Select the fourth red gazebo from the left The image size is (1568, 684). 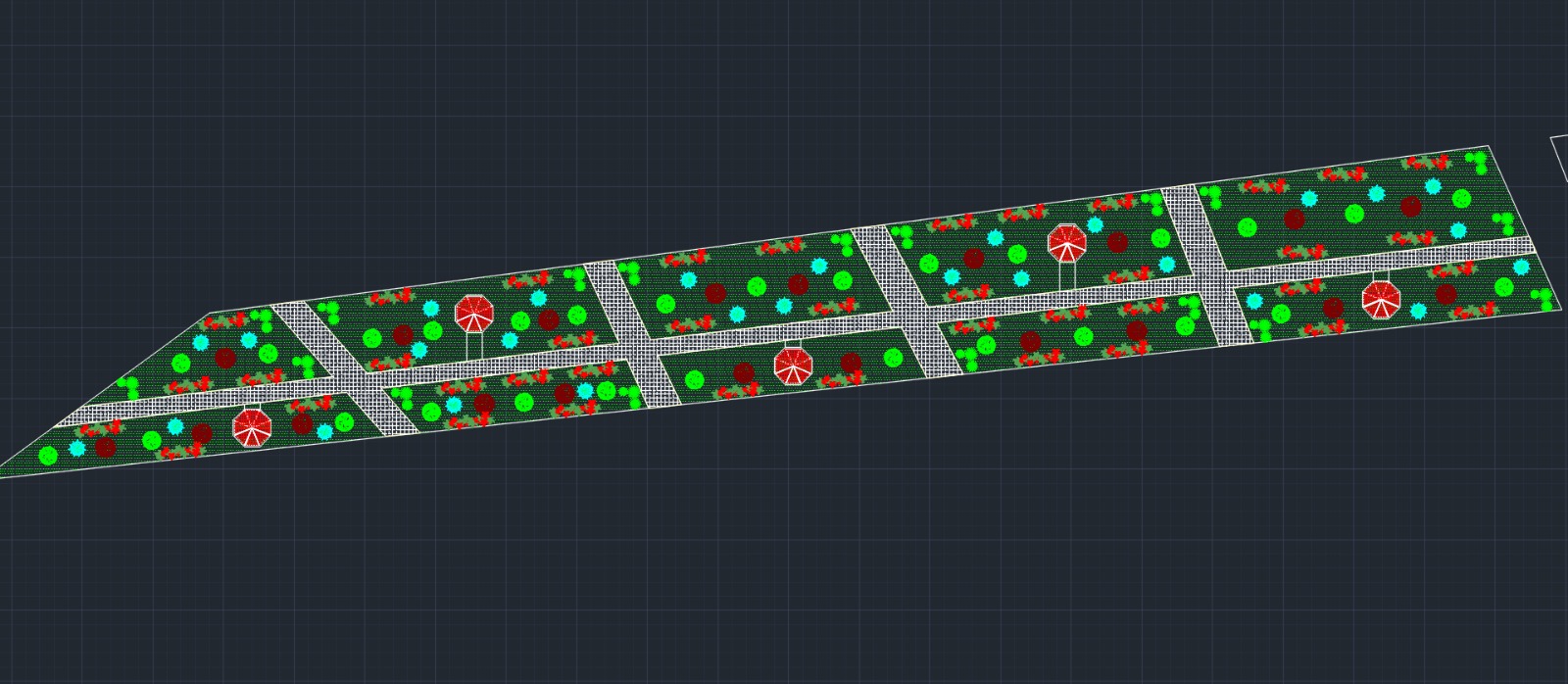[1066, 243]
